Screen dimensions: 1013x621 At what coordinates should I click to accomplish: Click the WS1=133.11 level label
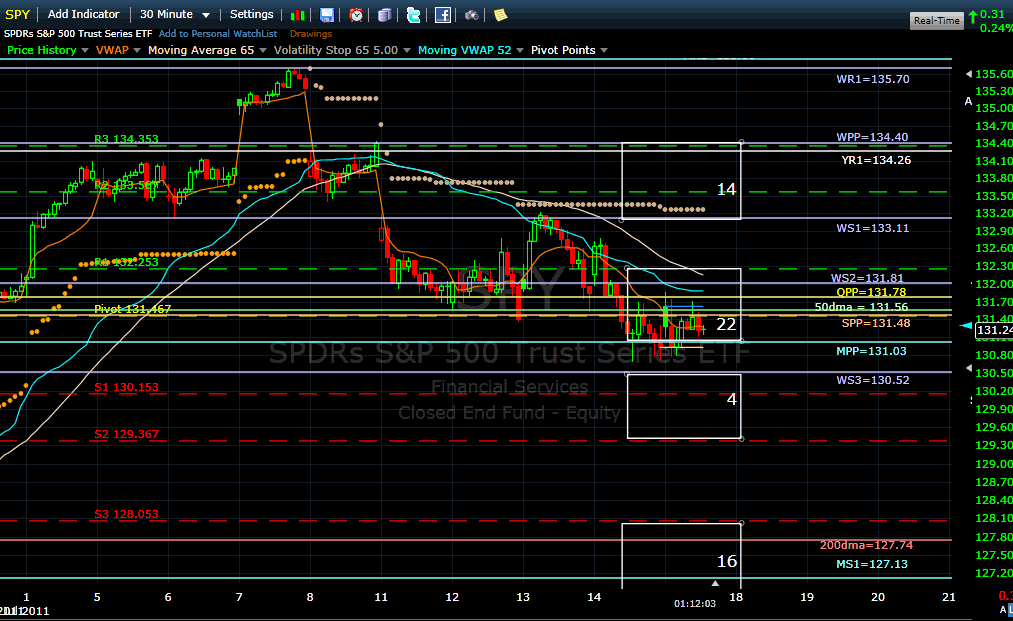coord(873,228)
